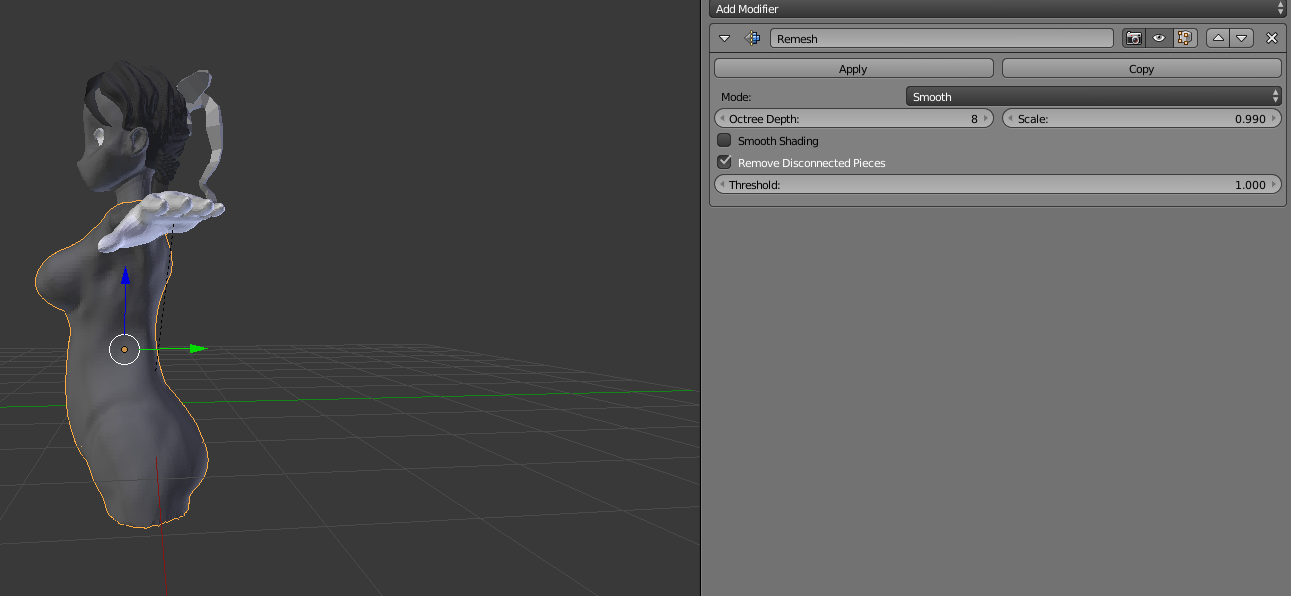Click the Threshold slider field

(x=998, y=185)
